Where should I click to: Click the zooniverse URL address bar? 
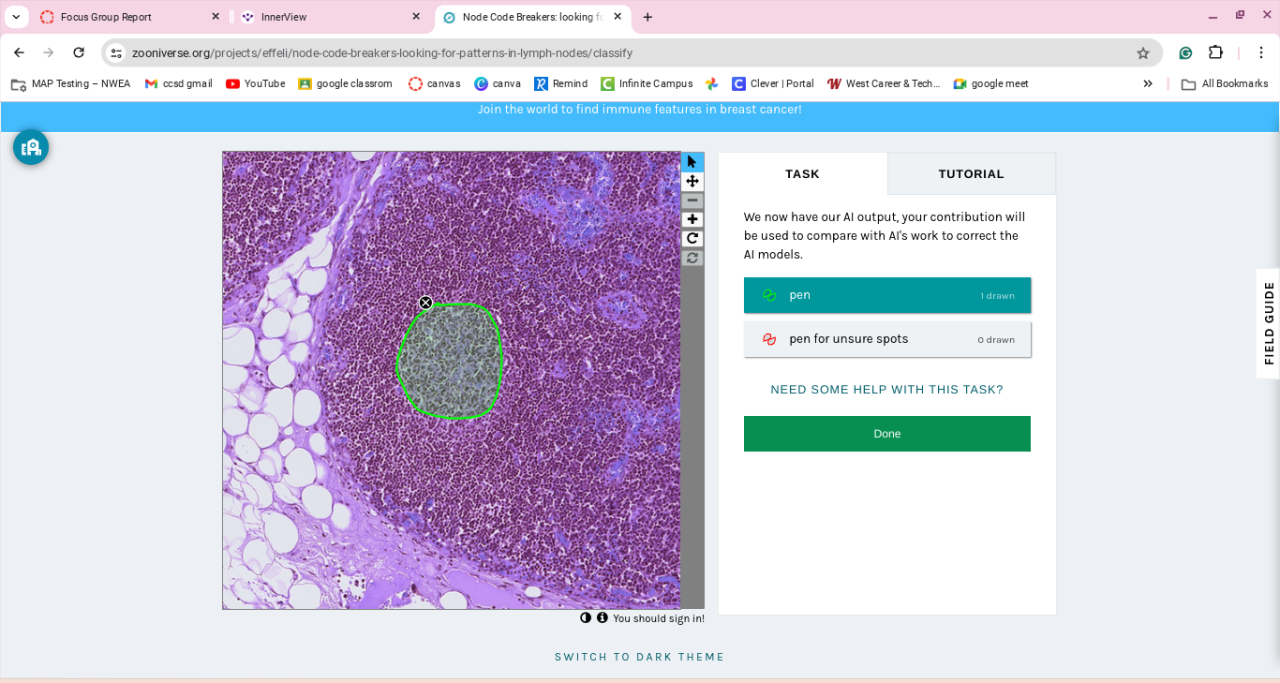tap(630, 53)
